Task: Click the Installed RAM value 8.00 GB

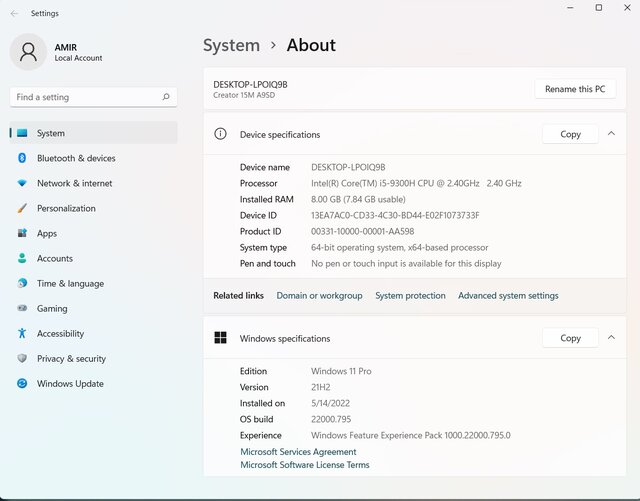Action: [358, 199]
